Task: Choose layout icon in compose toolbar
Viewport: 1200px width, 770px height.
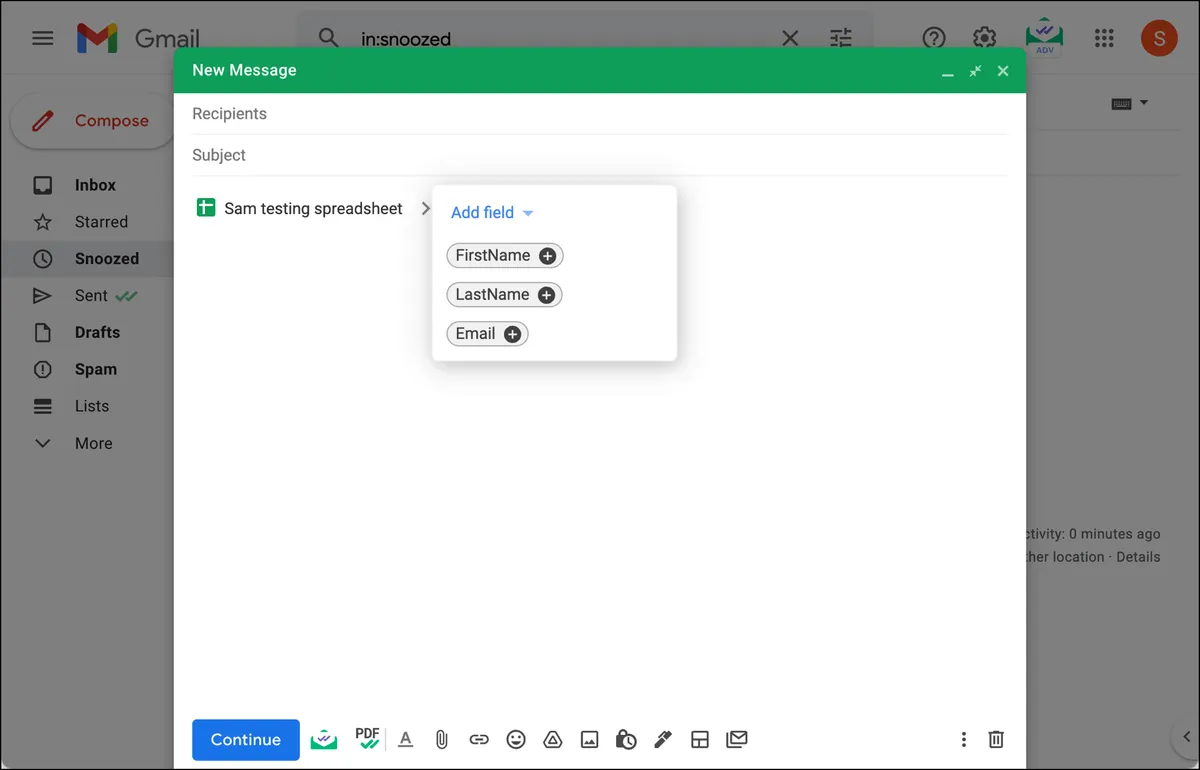Action: tap(700, 740)
